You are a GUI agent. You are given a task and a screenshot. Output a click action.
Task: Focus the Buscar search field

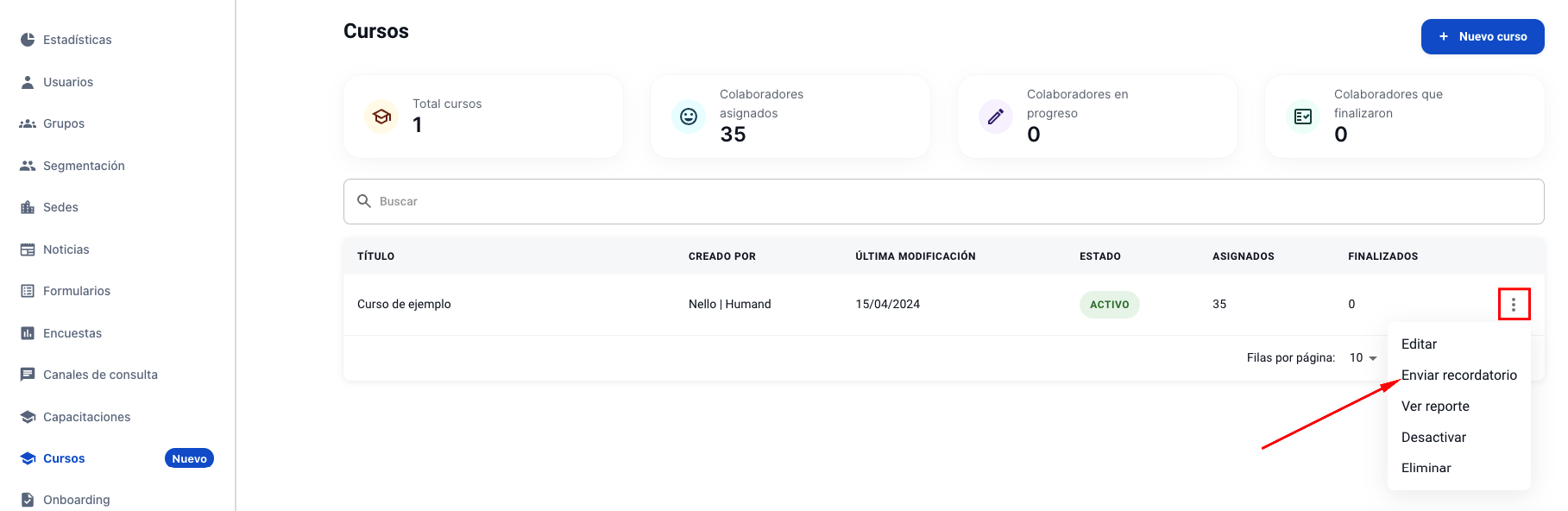[943, 201]
